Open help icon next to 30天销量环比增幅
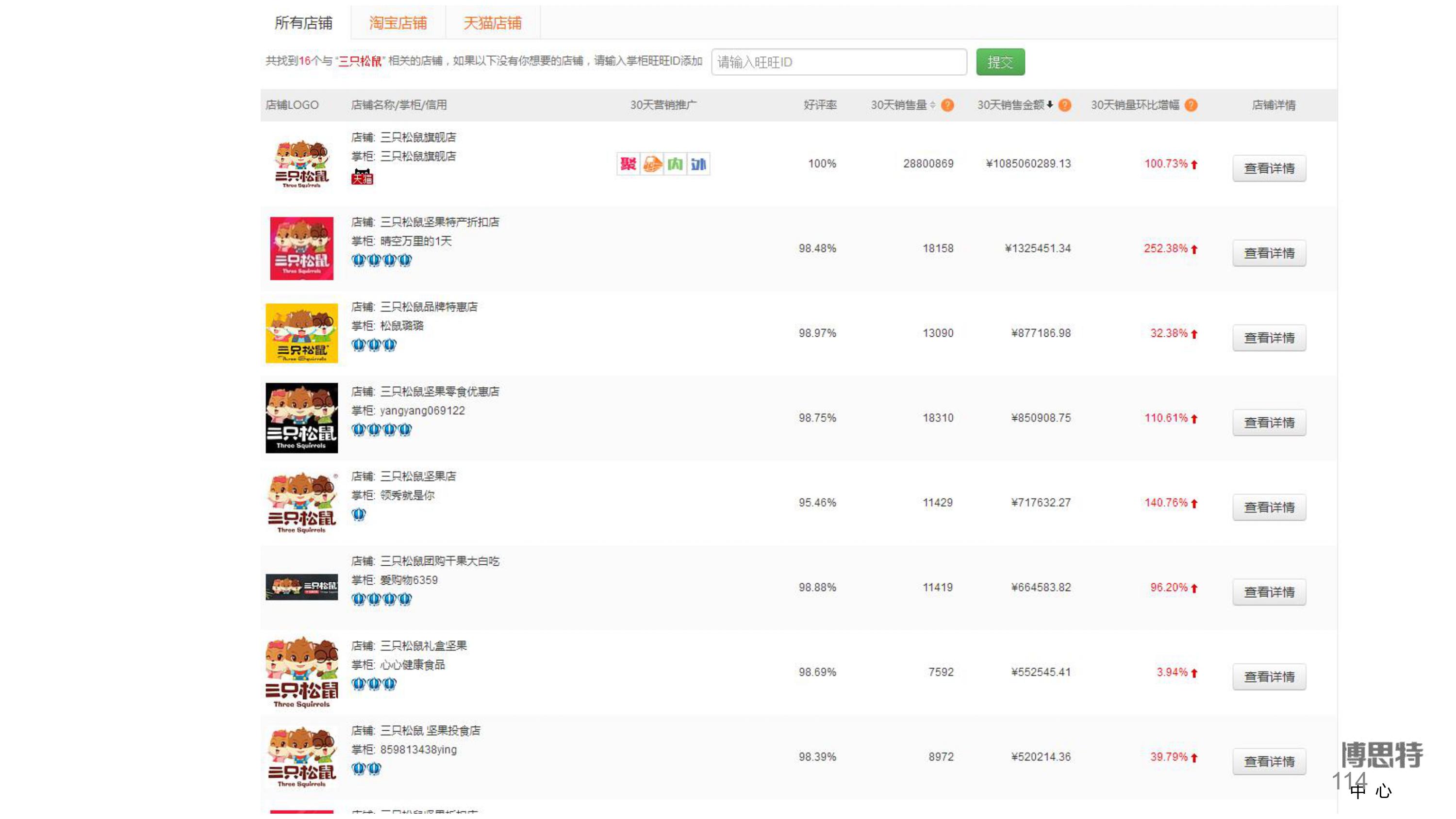Screen dimensions: 1456x819 1191,105
